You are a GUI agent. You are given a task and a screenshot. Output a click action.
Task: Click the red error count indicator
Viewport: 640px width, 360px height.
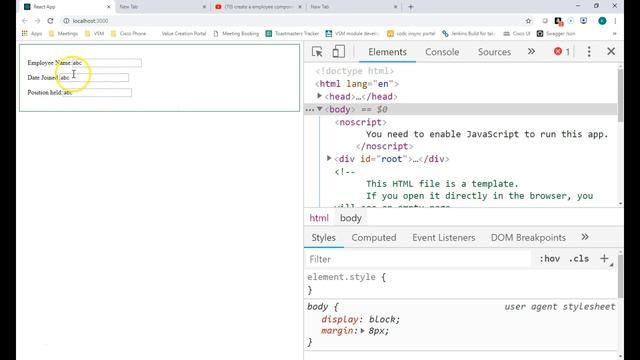tap(562, 51)
